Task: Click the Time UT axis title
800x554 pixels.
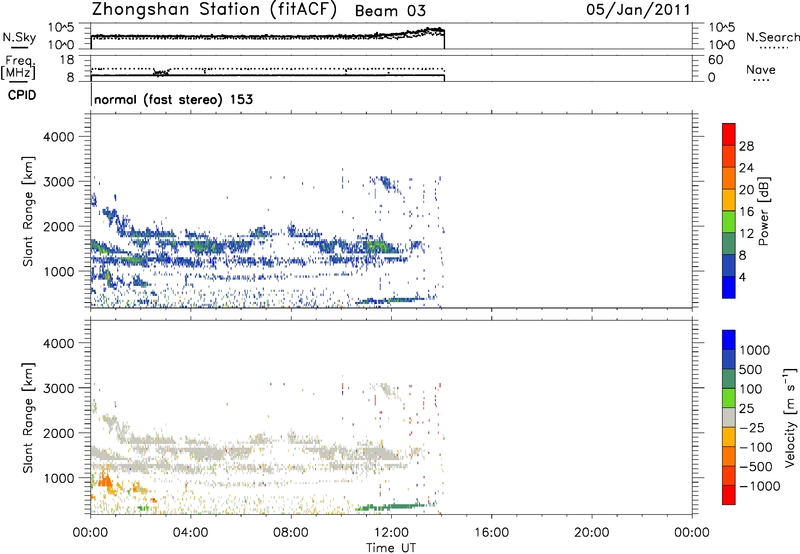Action: point(391,548)
